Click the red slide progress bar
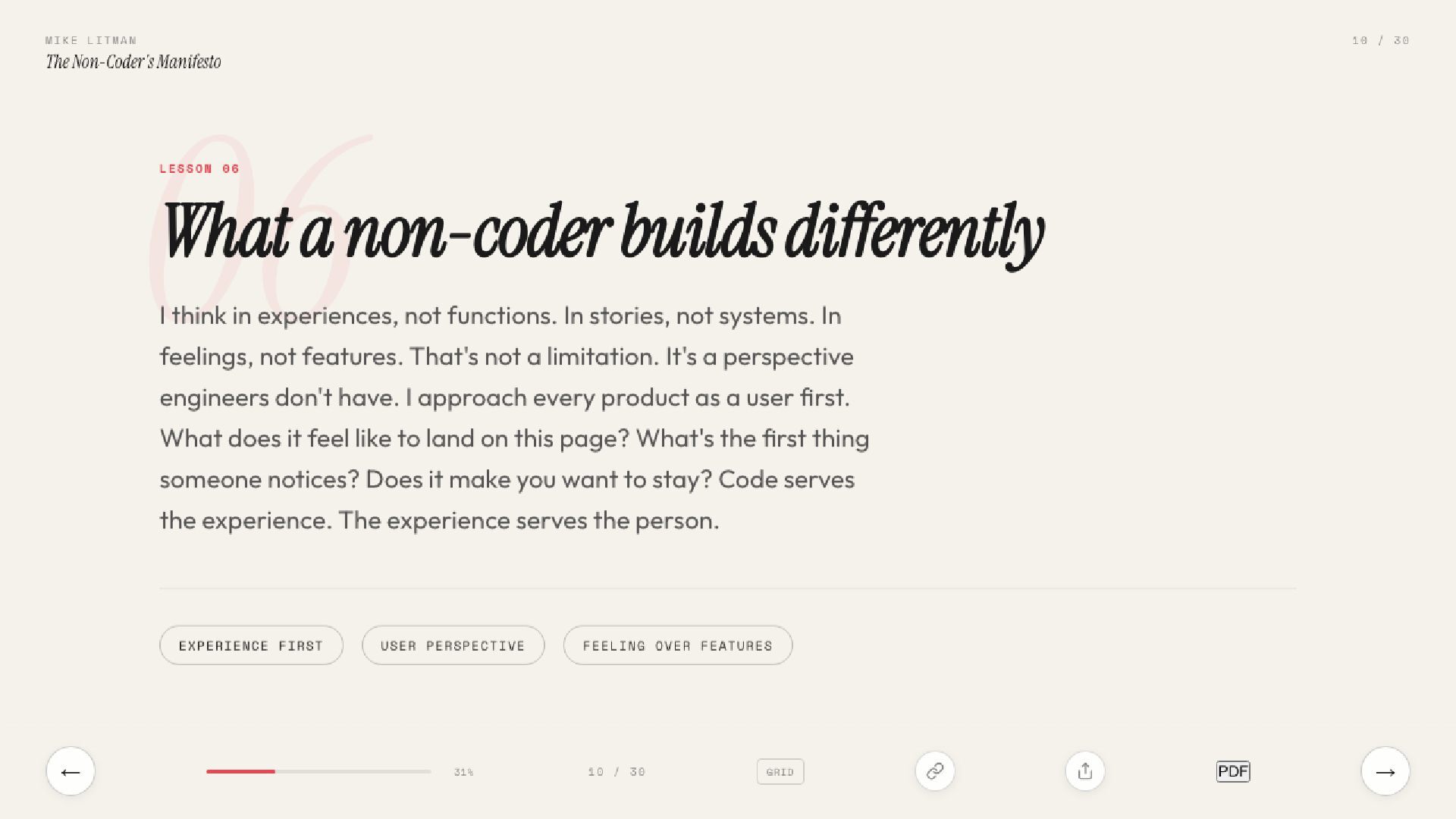 pyautogui.click(x=240, y=771)
